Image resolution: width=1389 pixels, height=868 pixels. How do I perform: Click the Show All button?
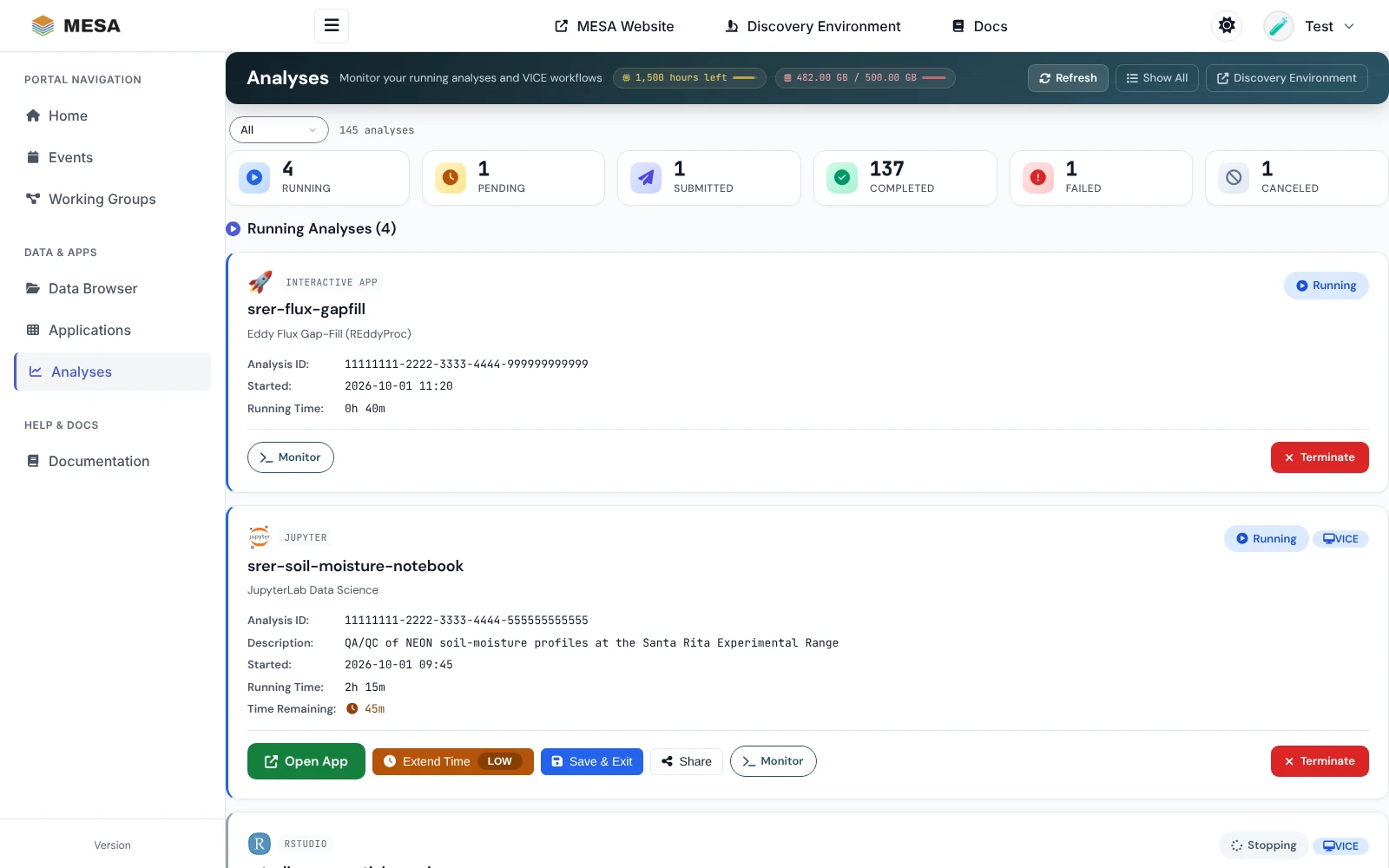click(1157, 78)
